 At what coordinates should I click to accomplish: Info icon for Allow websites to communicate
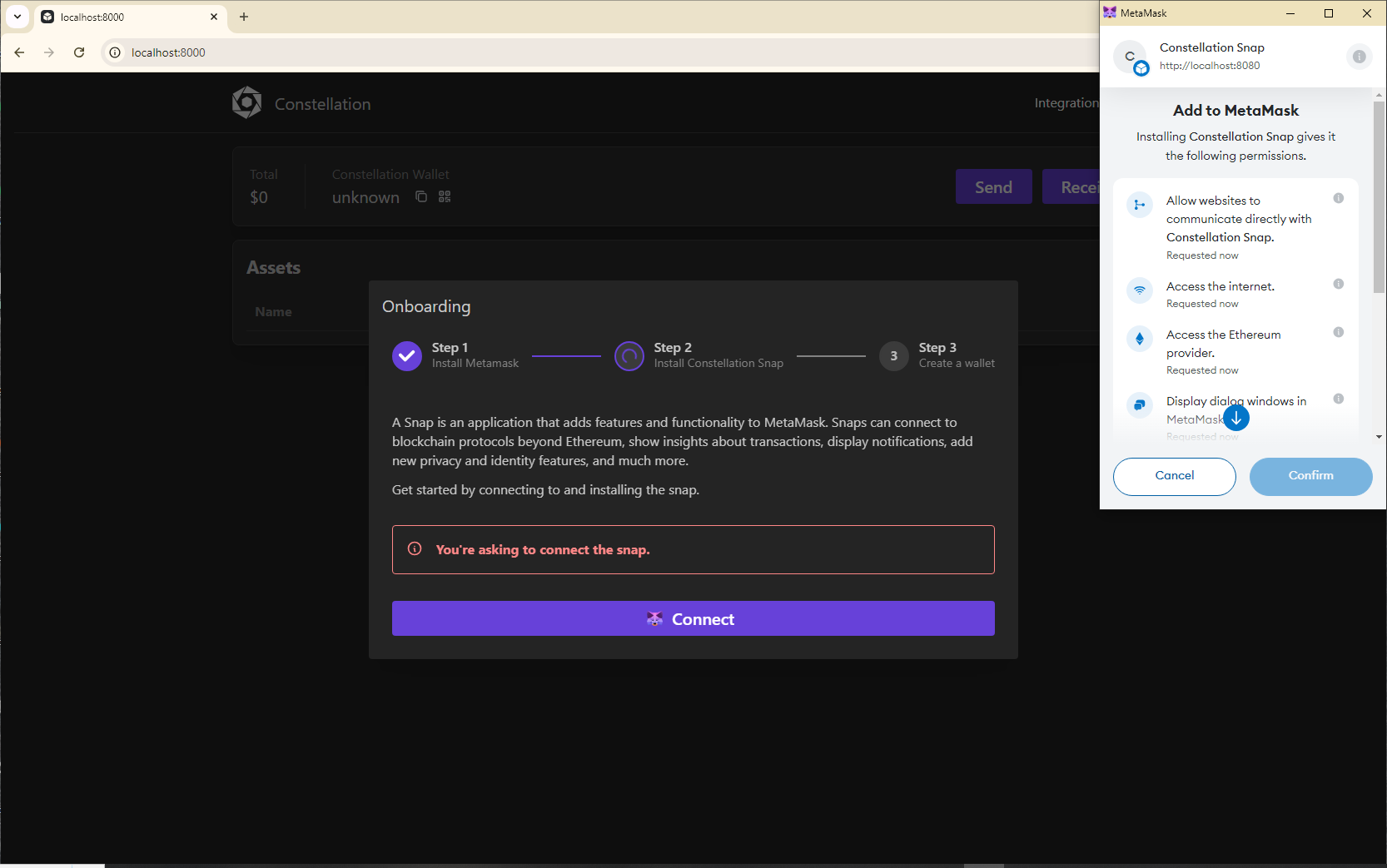[1339, 198]
